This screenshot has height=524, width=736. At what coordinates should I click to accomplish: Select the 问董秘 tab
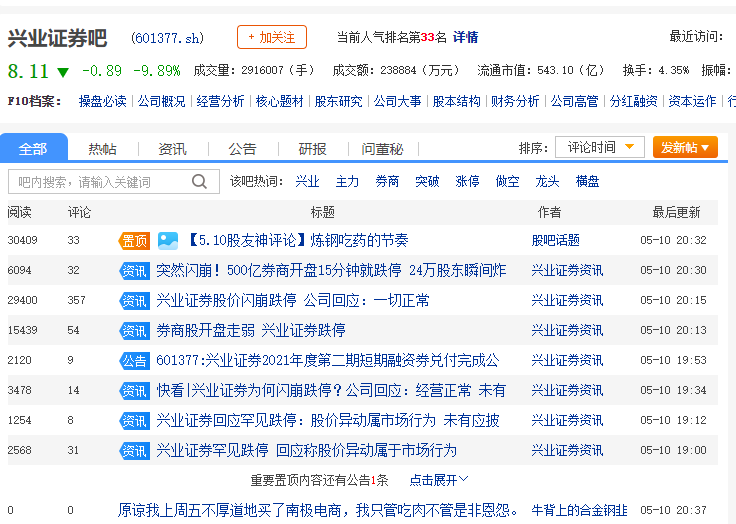[x=382, y=149]
